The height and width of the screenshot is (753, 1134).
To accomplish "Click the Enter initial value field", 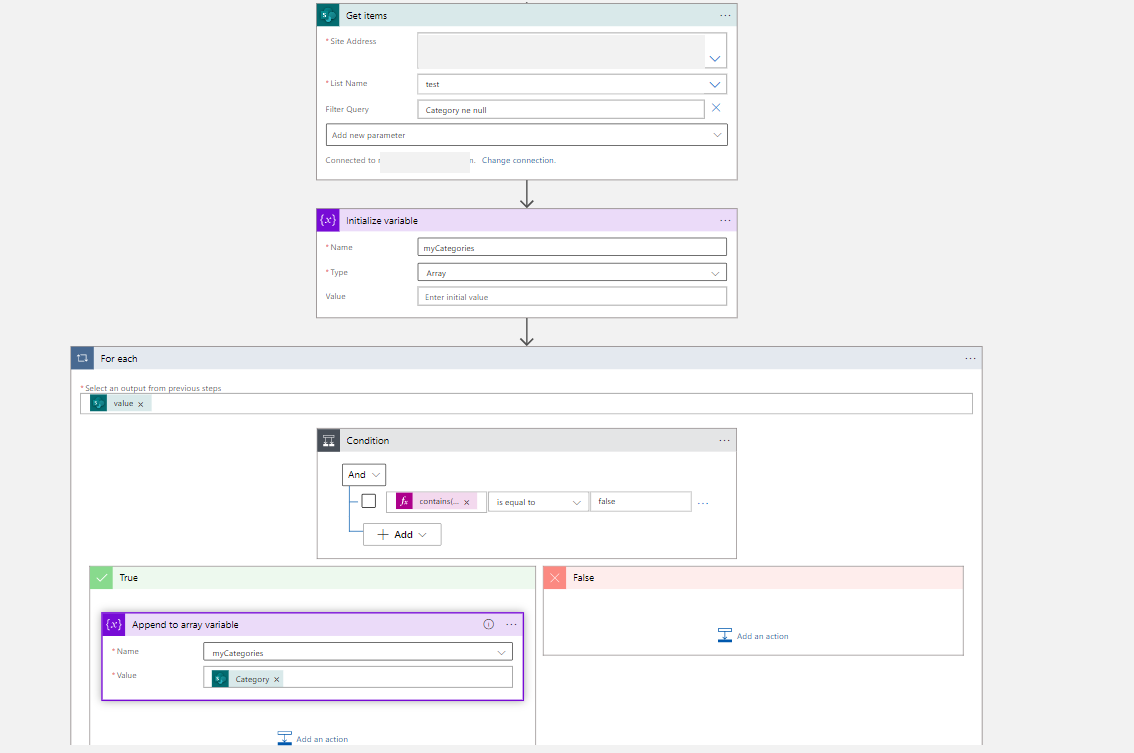I will click(572, 297).
